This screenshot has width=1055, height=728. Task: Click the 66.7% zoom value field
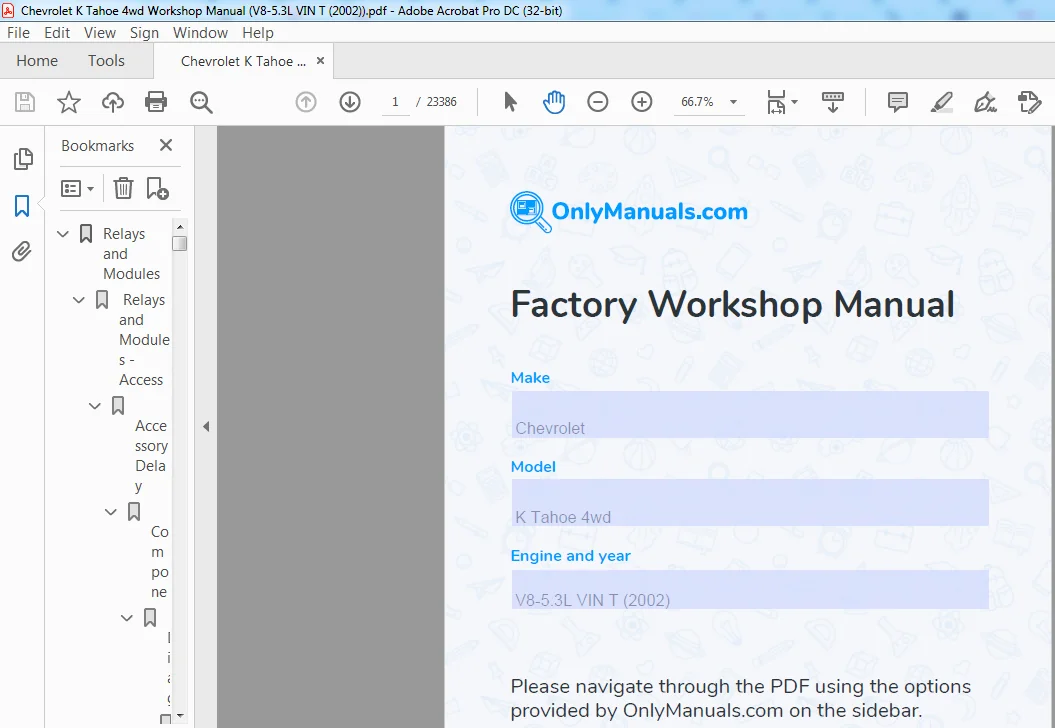pos(697,102)
